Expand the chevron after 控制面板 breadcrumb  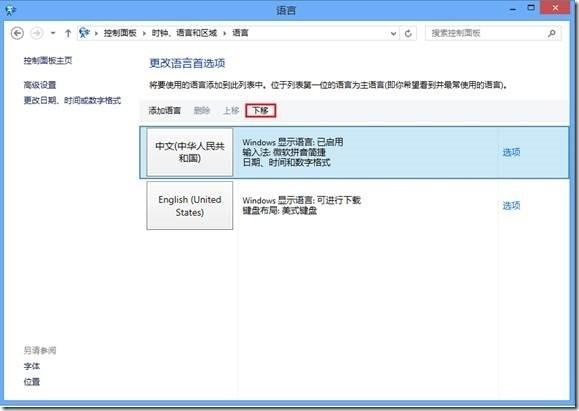[x=144, y=34]
